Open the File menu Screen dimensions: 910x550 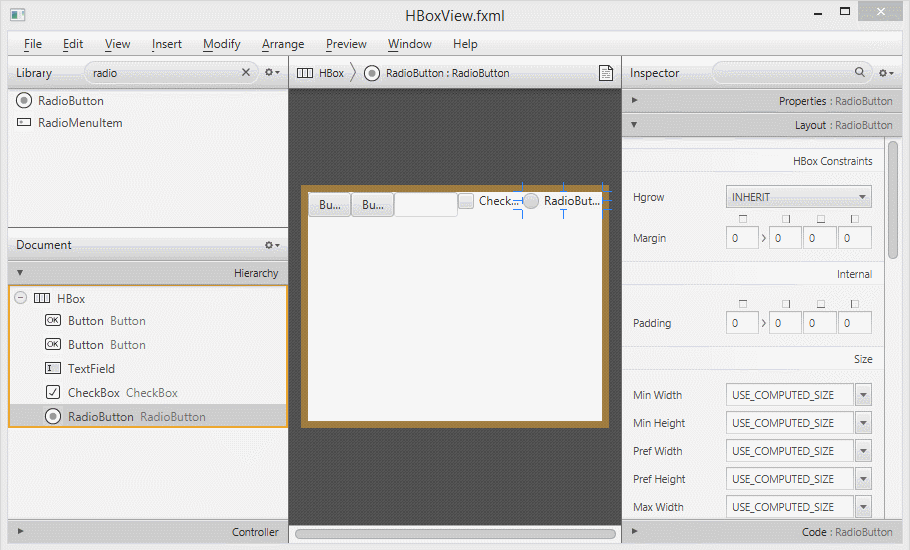32,44
